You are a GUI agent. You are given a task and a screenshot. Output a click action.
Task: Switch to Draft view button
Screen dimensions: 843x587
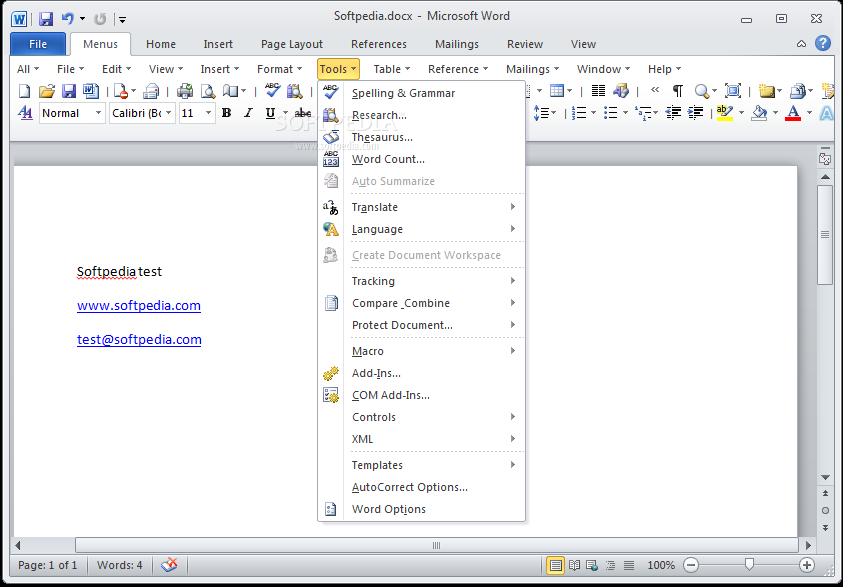(629, 565)
